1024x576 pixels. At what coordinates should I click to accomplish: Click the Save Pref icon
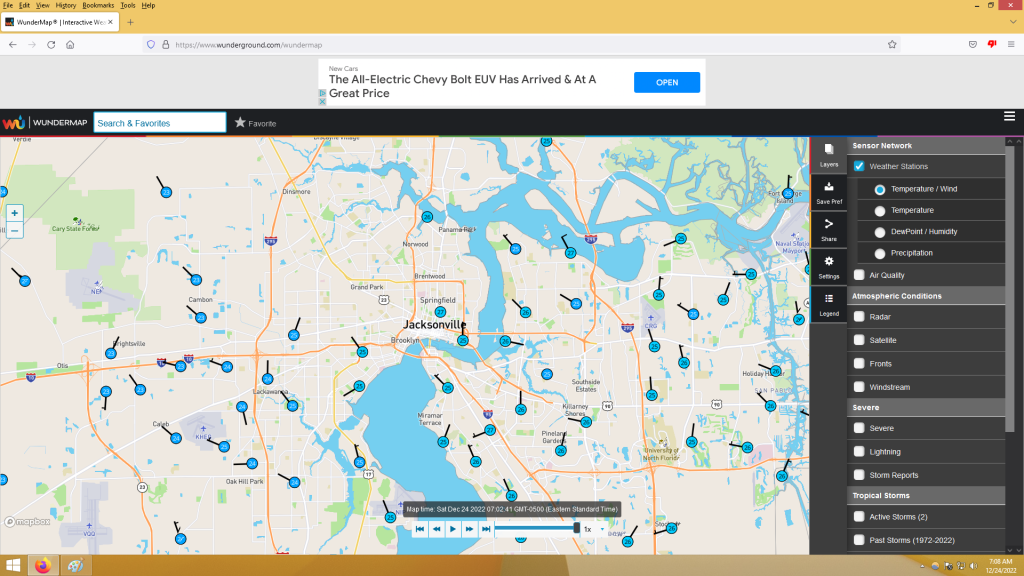pos(828,191)
